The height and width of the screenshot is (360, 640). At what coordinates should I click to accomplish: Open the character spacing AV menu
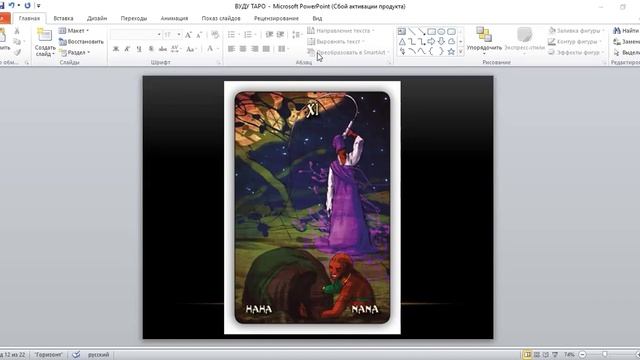tap(176, 49)
